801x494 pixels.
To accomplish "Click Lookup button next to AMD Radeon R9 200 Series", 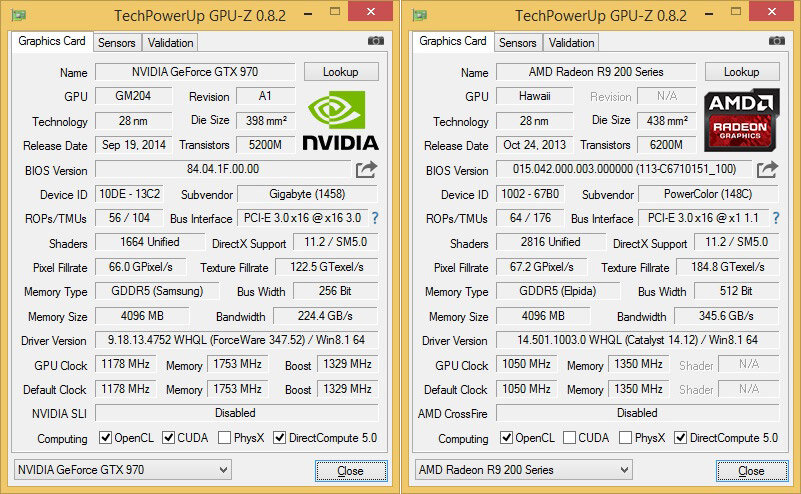I will pos(742,72).
